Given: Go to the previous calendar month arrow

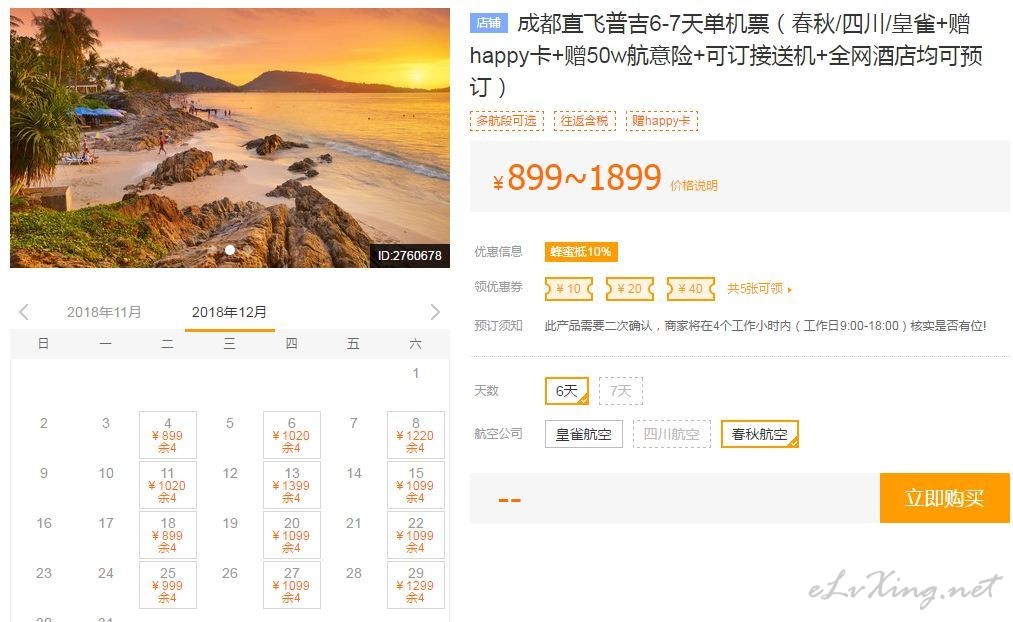Looking at the screenshot, I should [24, 313].
